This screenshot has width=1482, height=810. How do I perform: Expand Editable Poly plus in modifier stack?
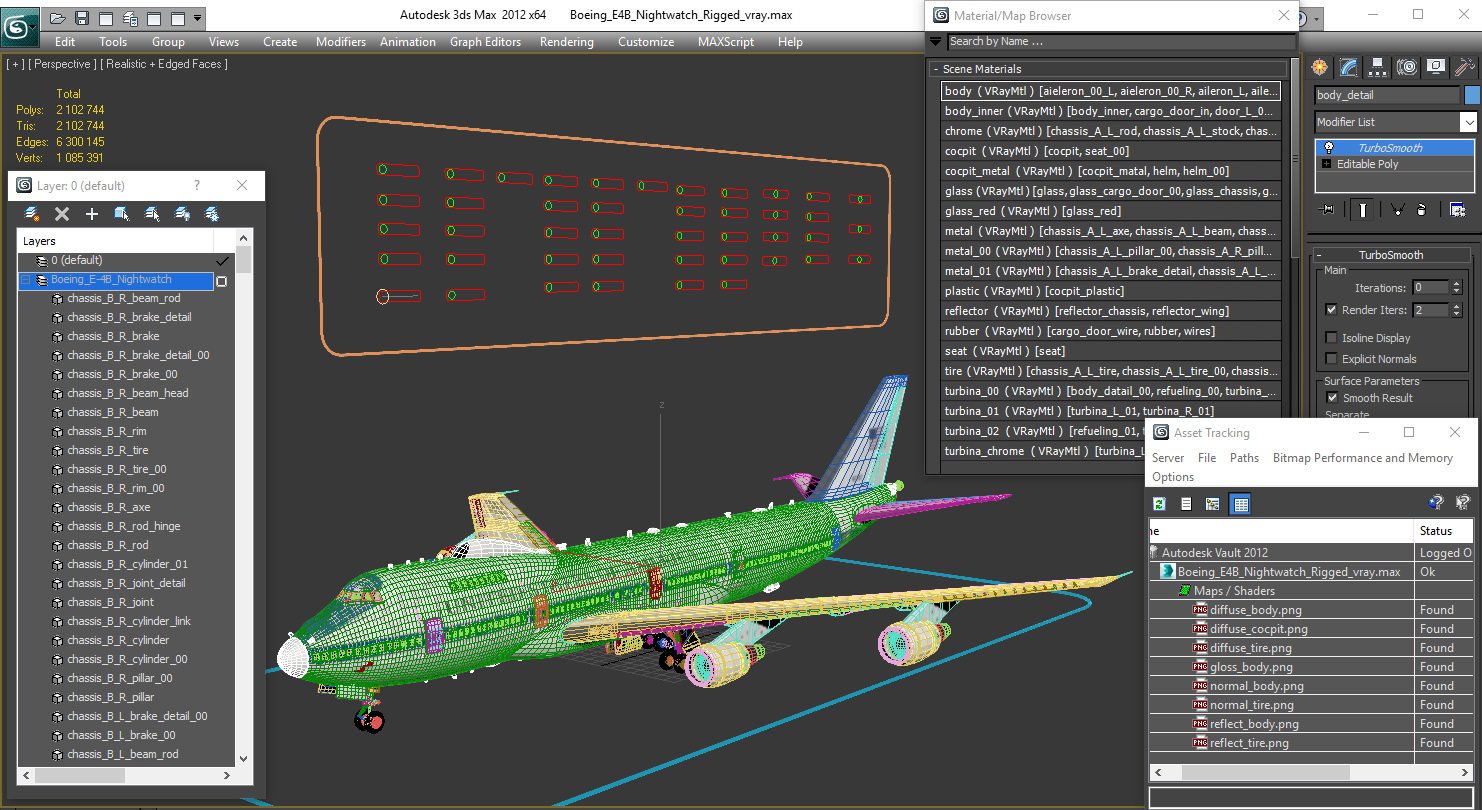click(1327, 164)
